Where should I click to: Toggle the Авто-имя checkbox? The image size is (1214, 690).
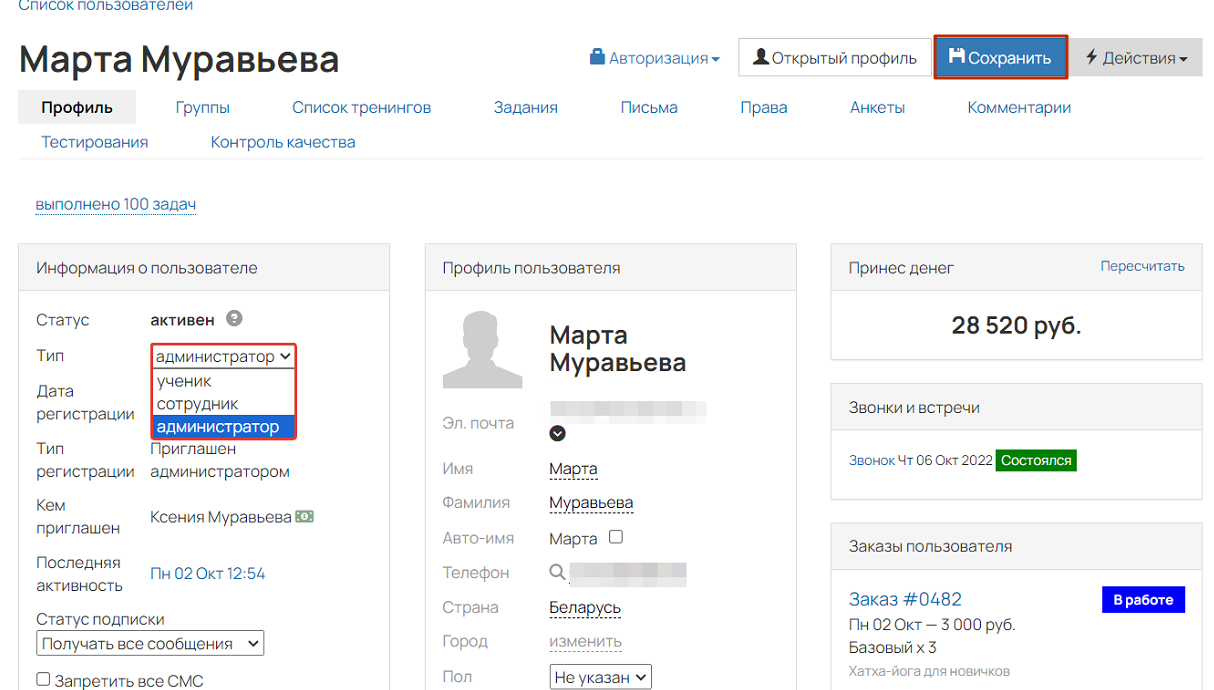(x=616, y=537)
